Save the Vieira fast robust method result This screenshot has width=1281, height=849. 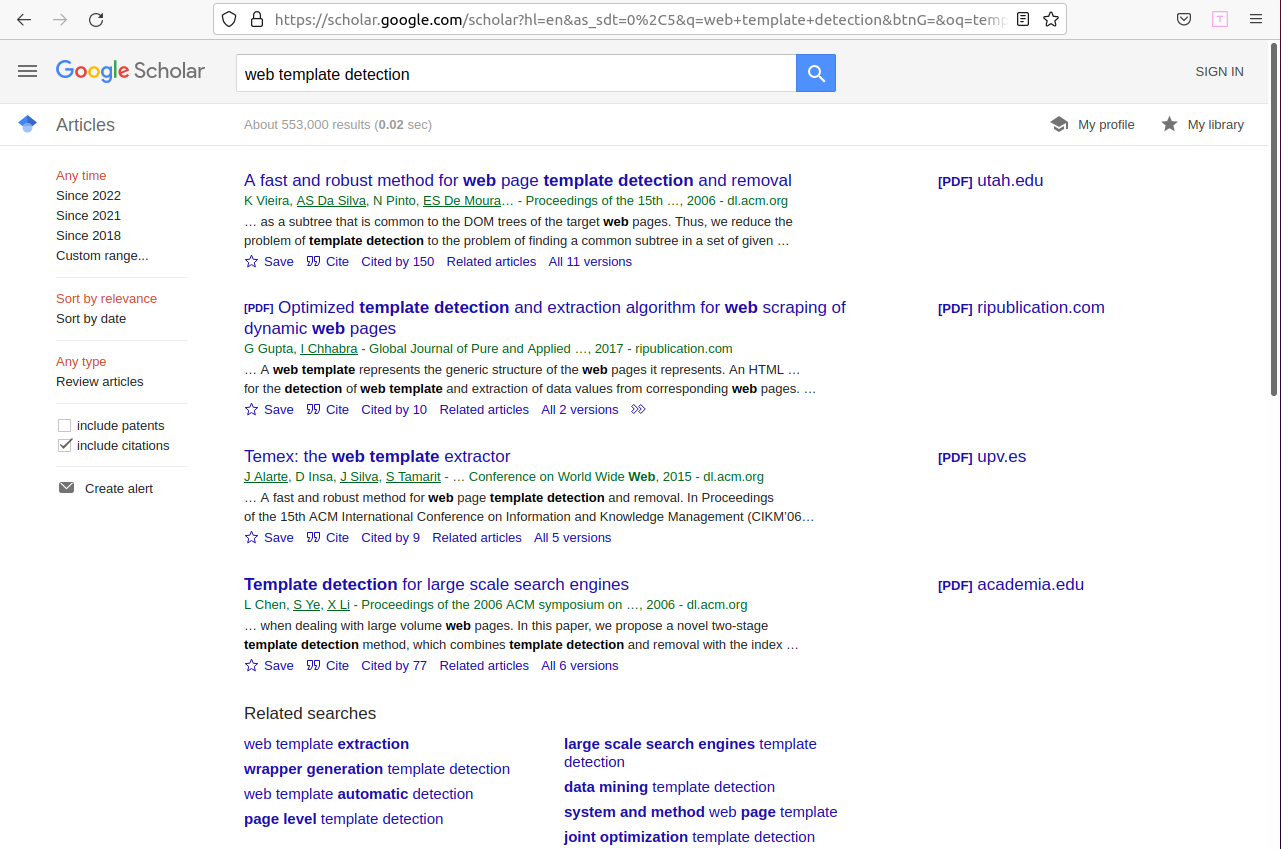[269, 262]
